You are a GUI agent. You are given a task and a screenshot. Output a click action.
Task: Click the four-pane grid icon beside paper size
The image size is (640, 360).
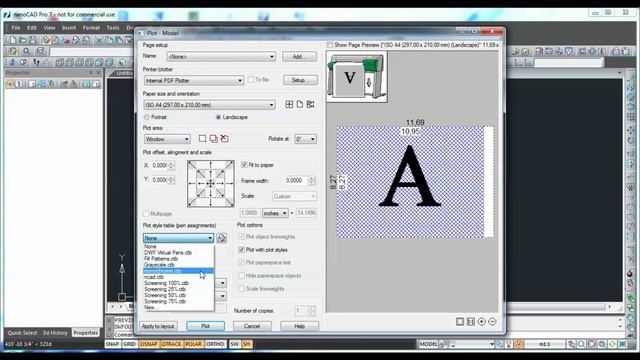289,104
